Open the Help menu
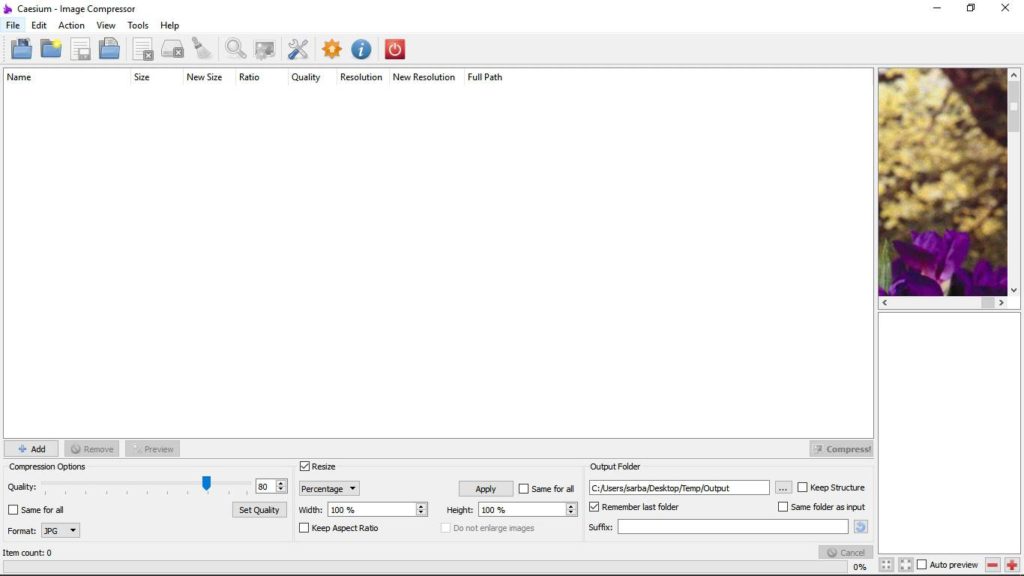 pyautogui.click(x=169, y=25)
